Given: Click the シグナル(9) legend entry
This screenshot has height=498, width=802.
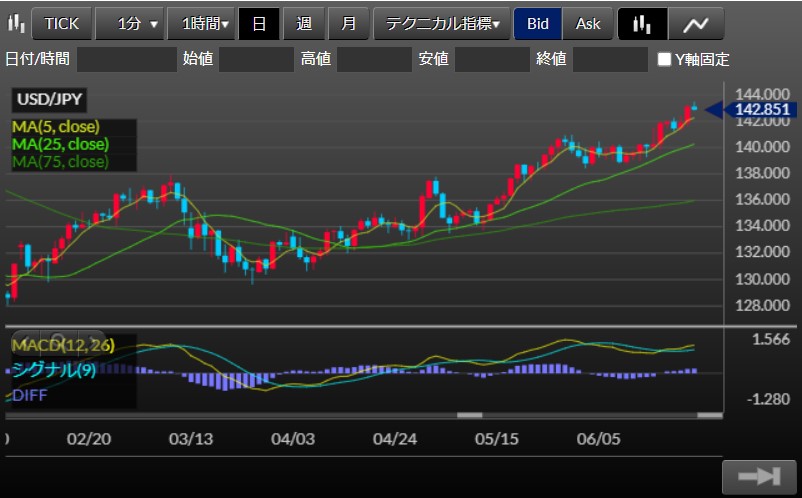Looking at the screenshot, I should coord(54,369).
